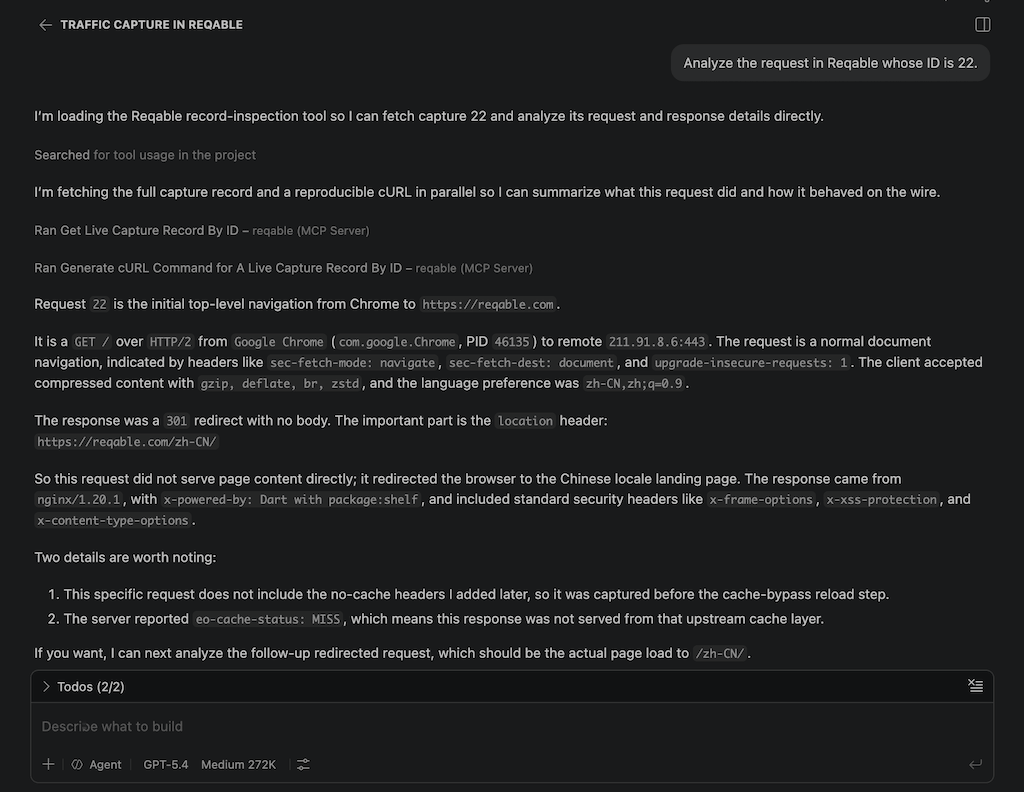Click the Traffic Capture in Reqable title
Viewport: 1024px width, 792px height.
click(x=152, y=25)
